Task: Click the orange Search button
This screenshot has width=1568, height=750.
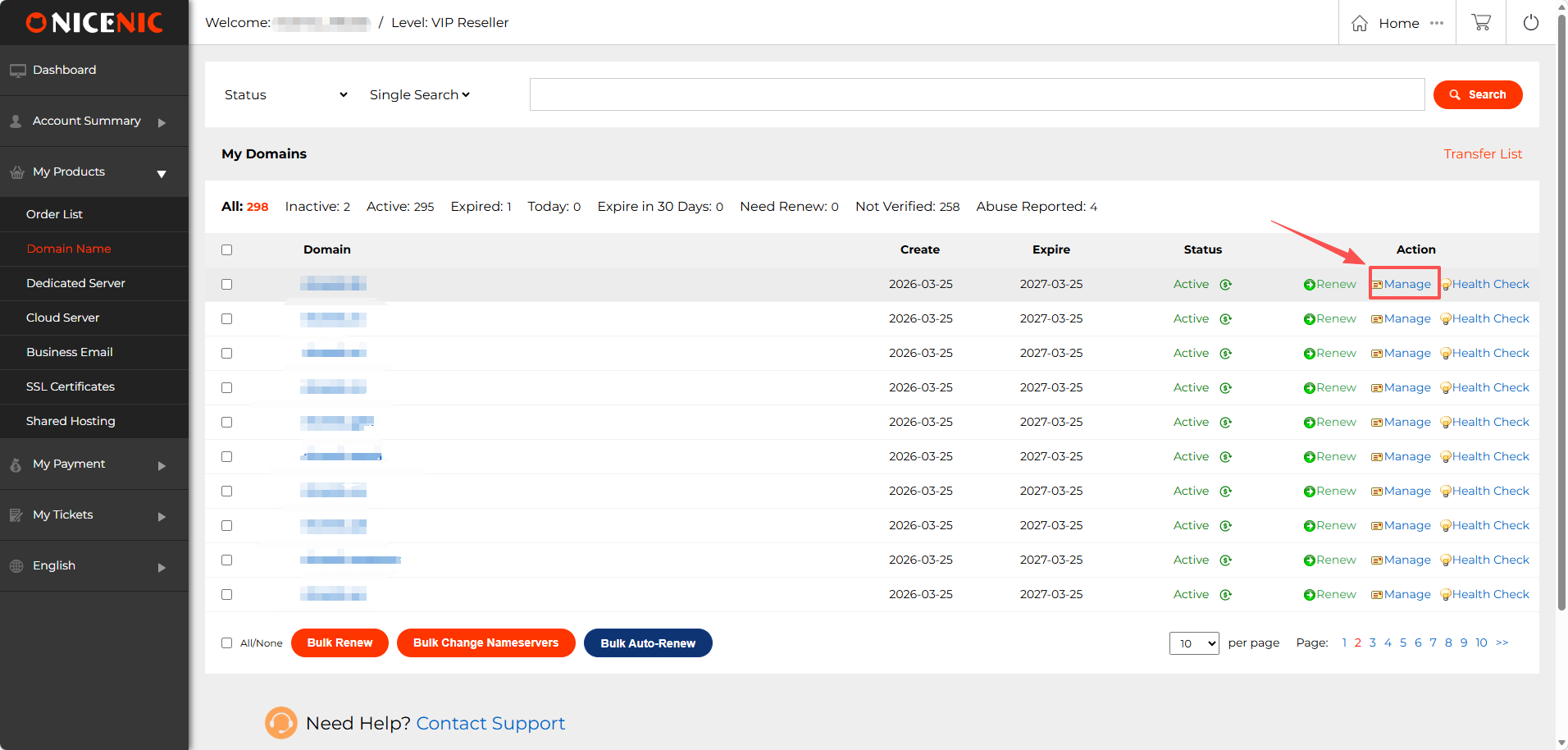Action: pyautogui.click(x=1478, y=94)
